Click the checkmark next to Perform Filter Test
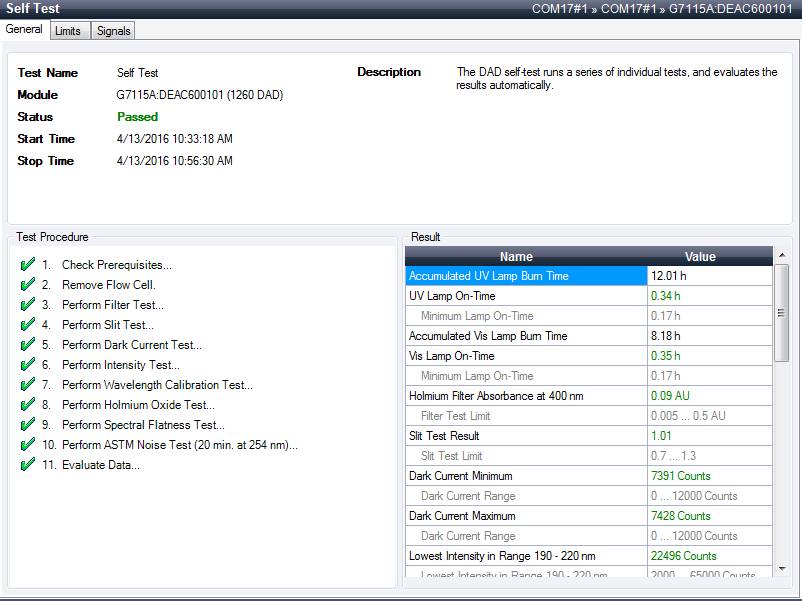 point(27,305)
